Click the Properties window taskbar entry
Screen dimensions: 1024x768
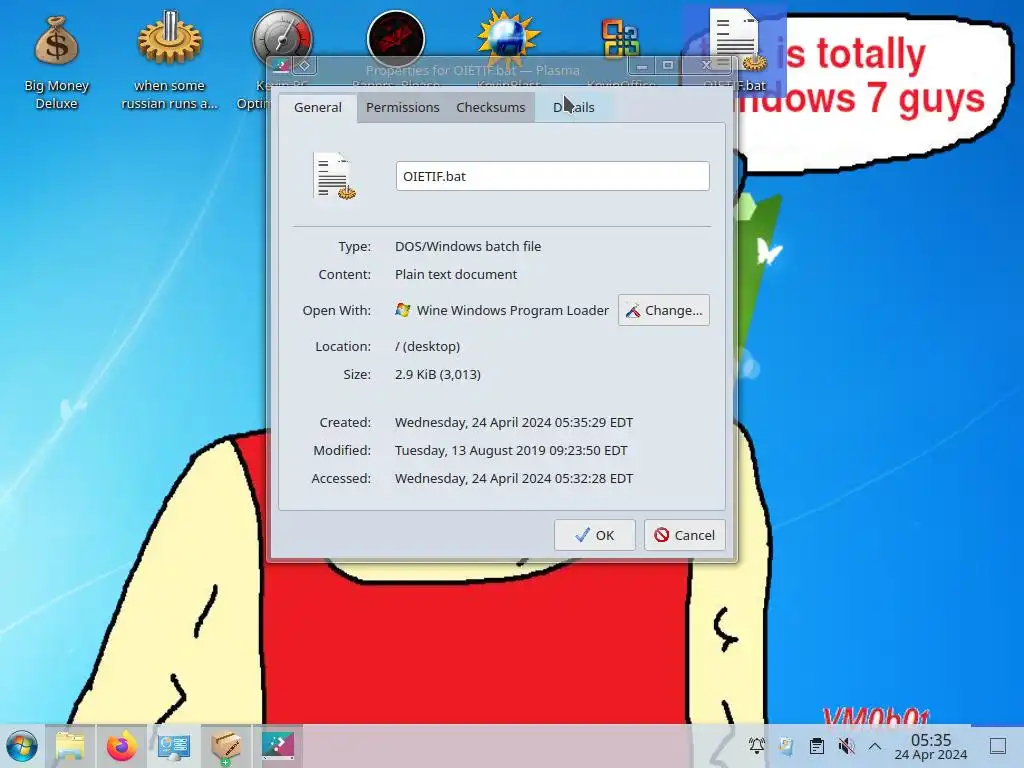278,746
